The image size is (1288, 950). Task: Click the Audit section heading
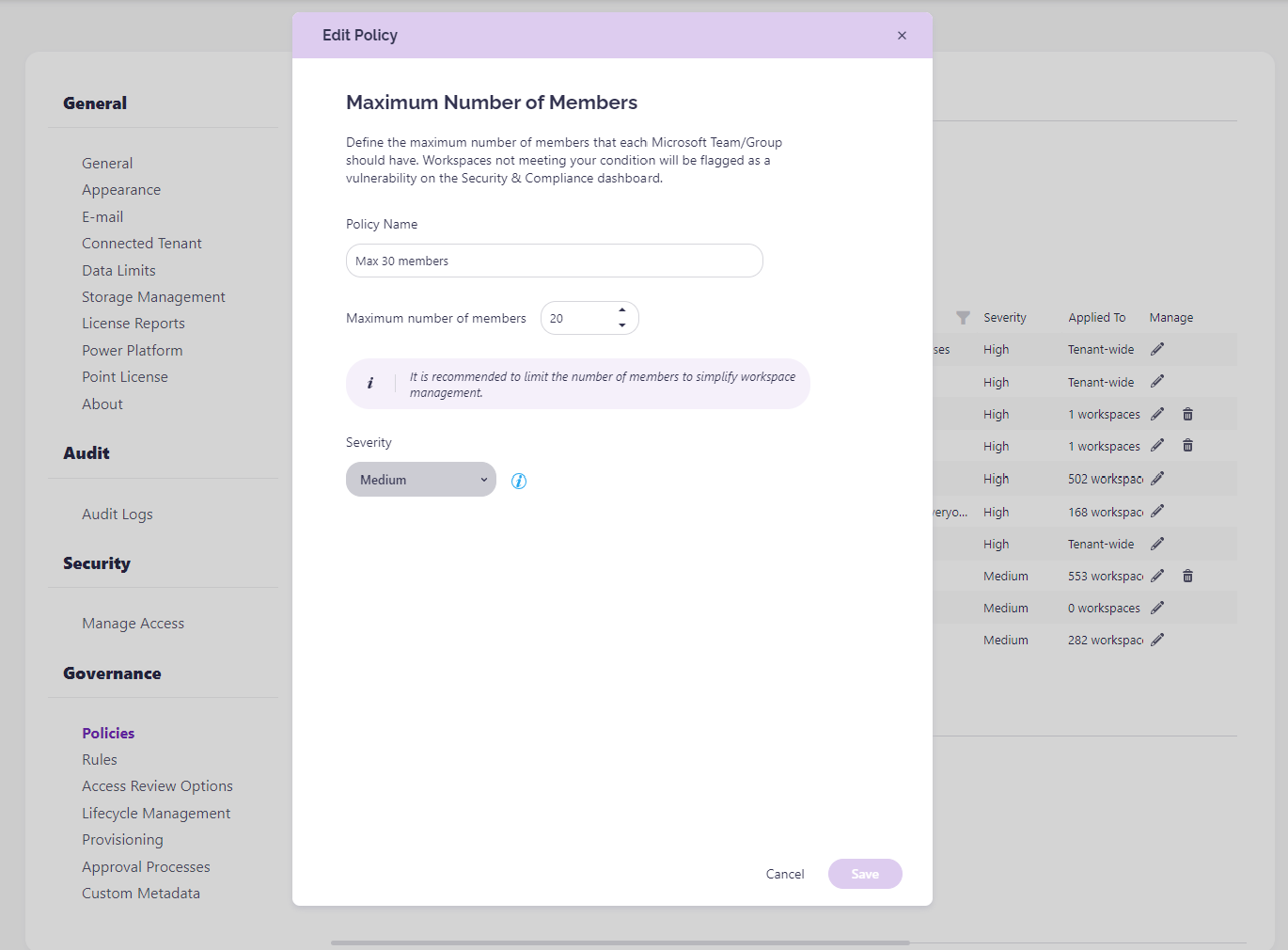click(x=86, y=453)
